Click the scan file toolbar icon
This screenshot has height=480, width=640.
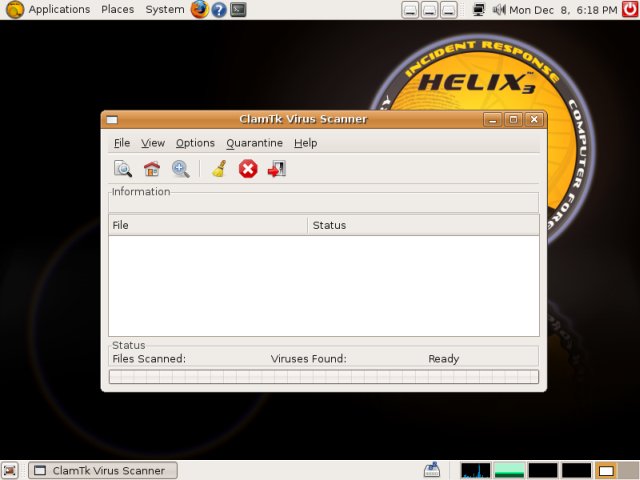pyautogui.click(x=123, y=169)
